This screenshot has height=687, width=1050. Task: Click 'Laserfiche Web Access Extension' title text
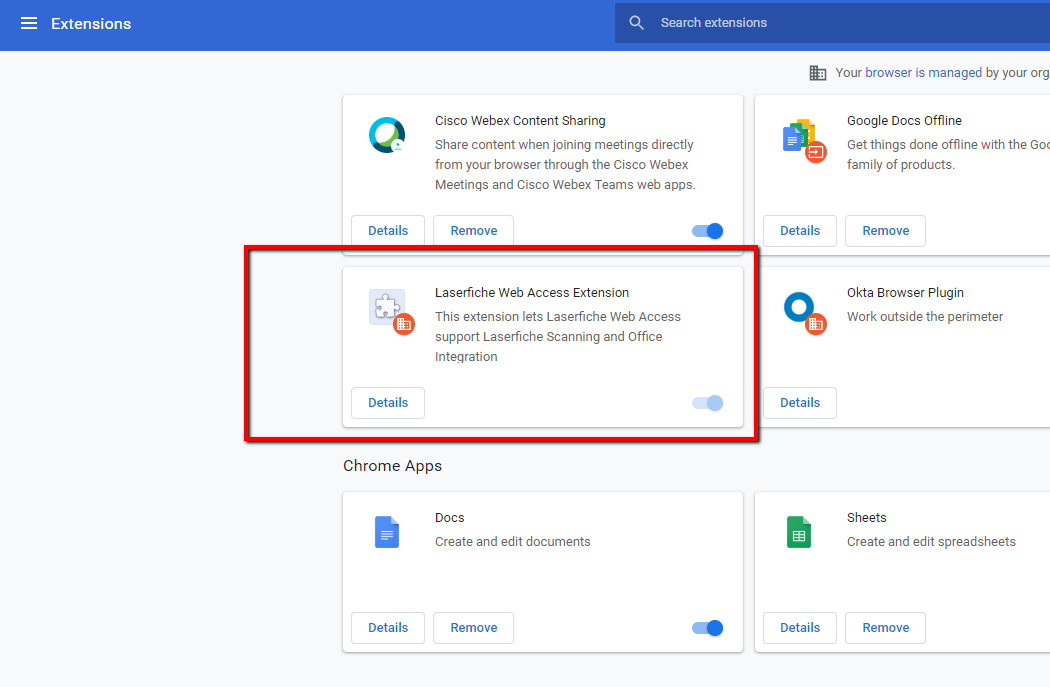pyautogui.click(x=532, y=293)
